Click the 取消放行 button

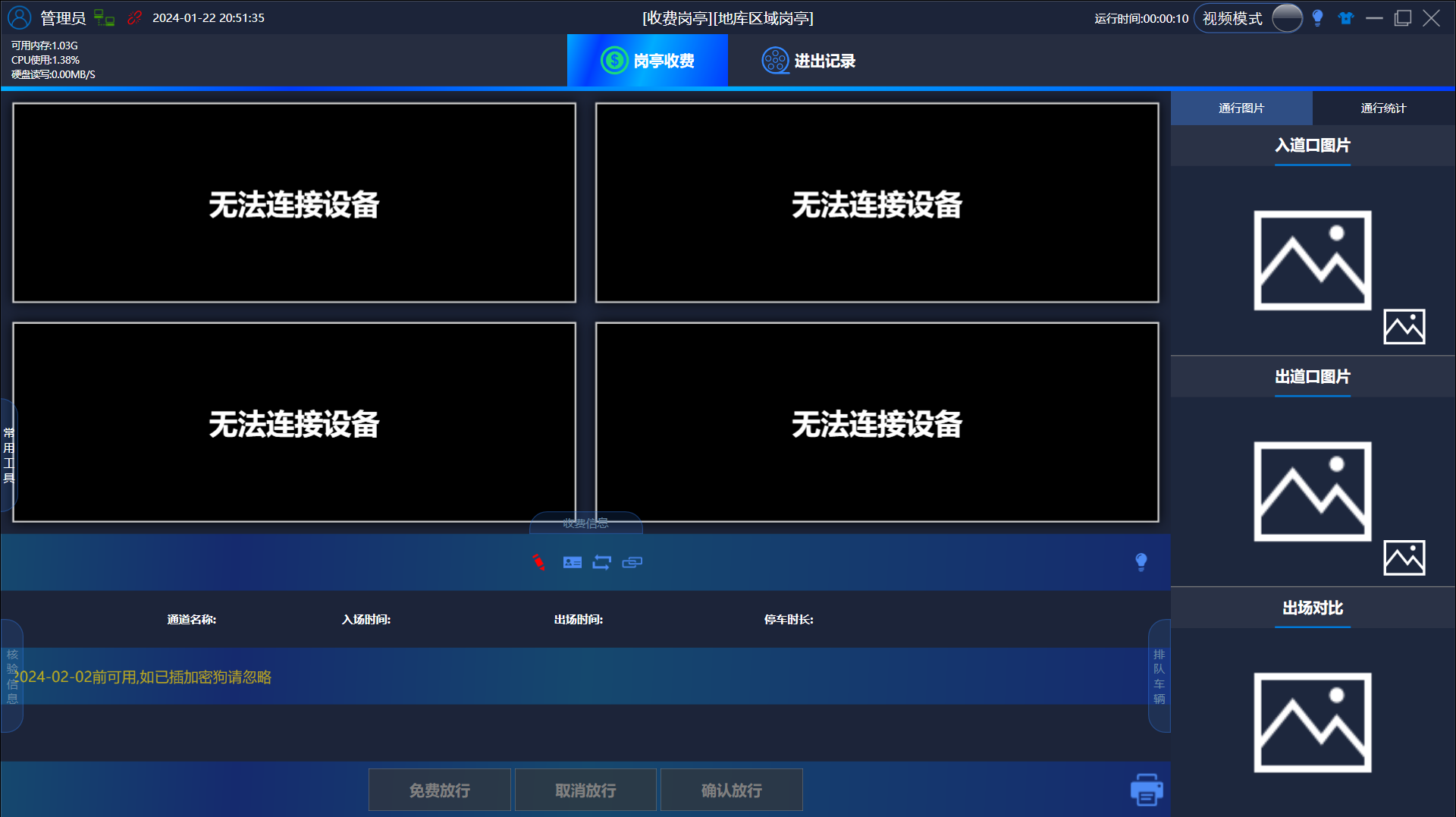585,790
